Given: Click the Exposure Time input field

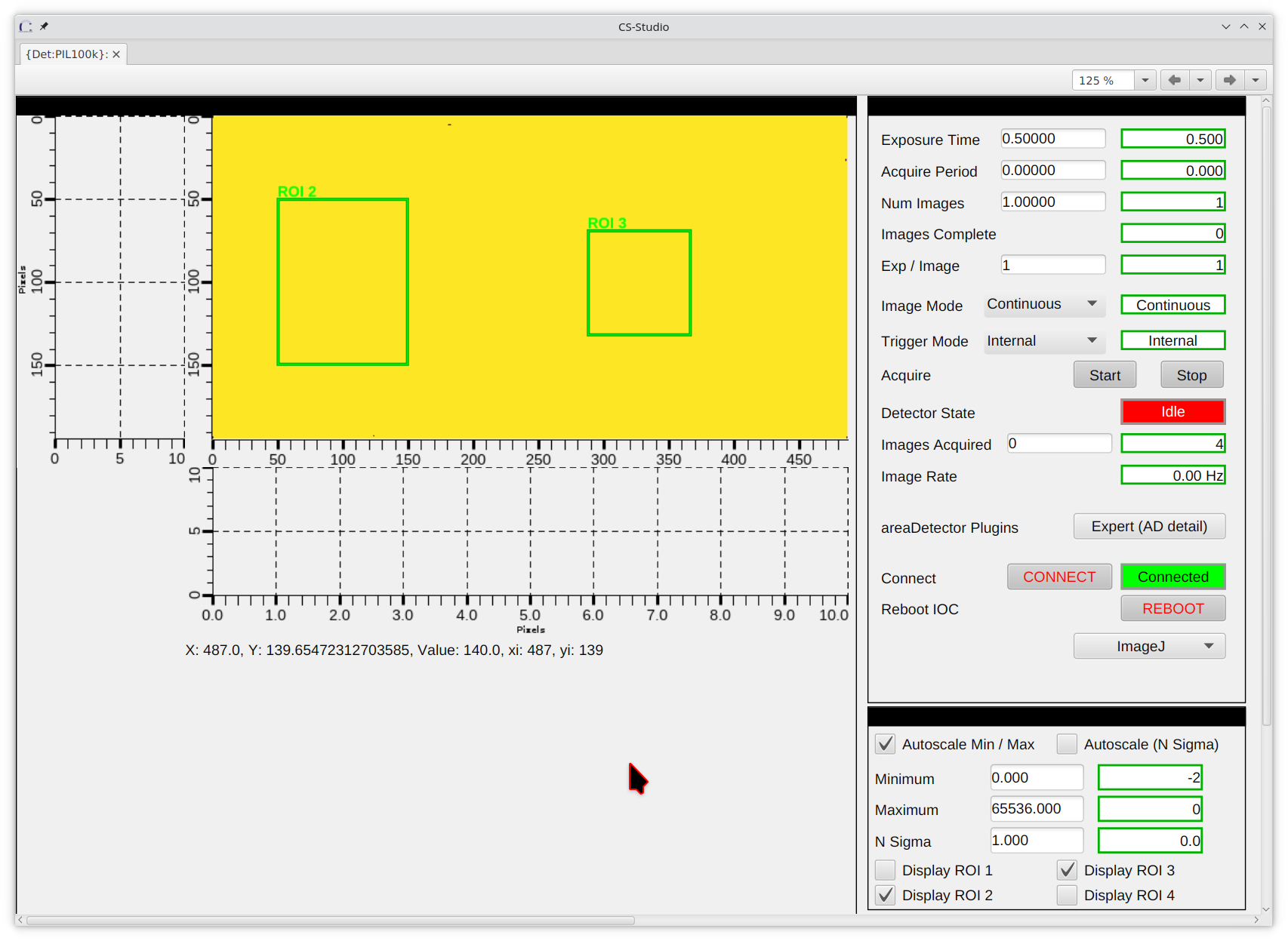Looking at the screenshot, I should (x=1053, y=139).
